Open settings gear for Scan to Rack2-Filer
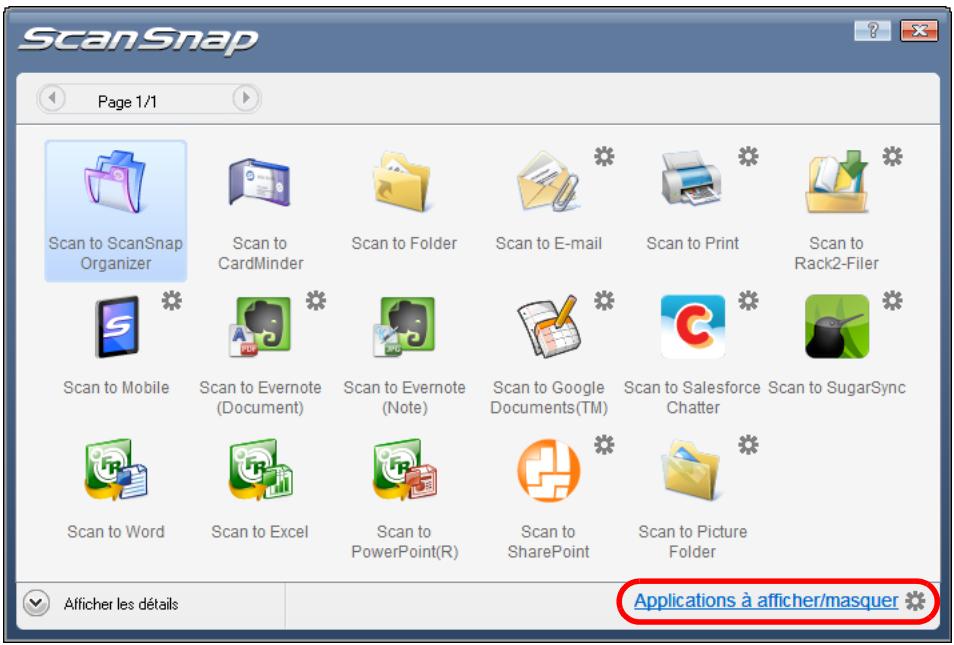The width and height of the screenshot is (954, 645). 893,157
